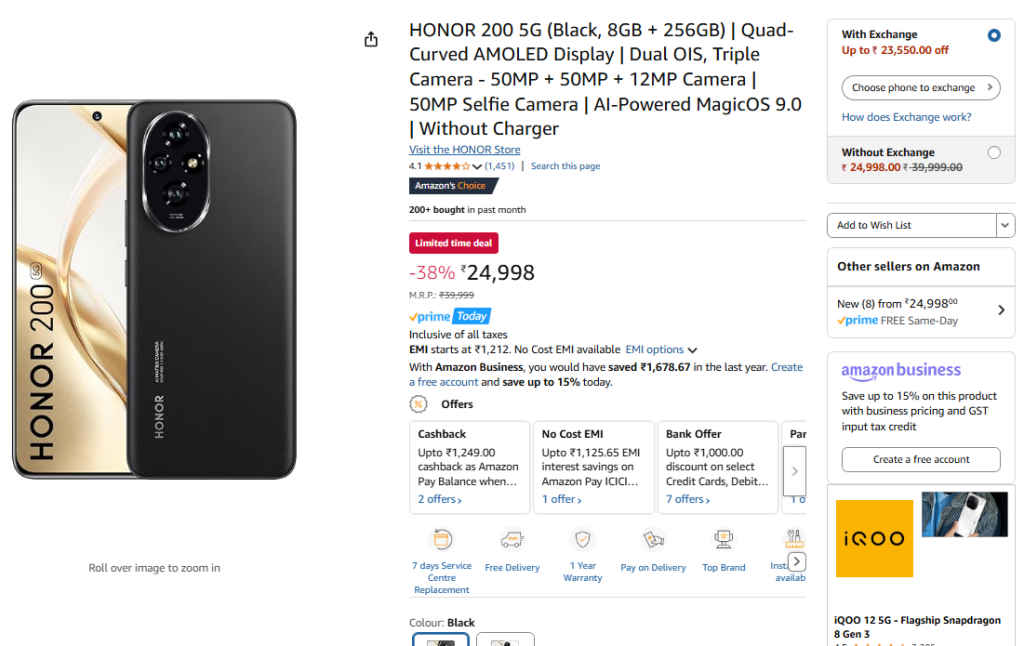Click the share icon near the product title
This screenshot has height=646, width=1024.
371,37
